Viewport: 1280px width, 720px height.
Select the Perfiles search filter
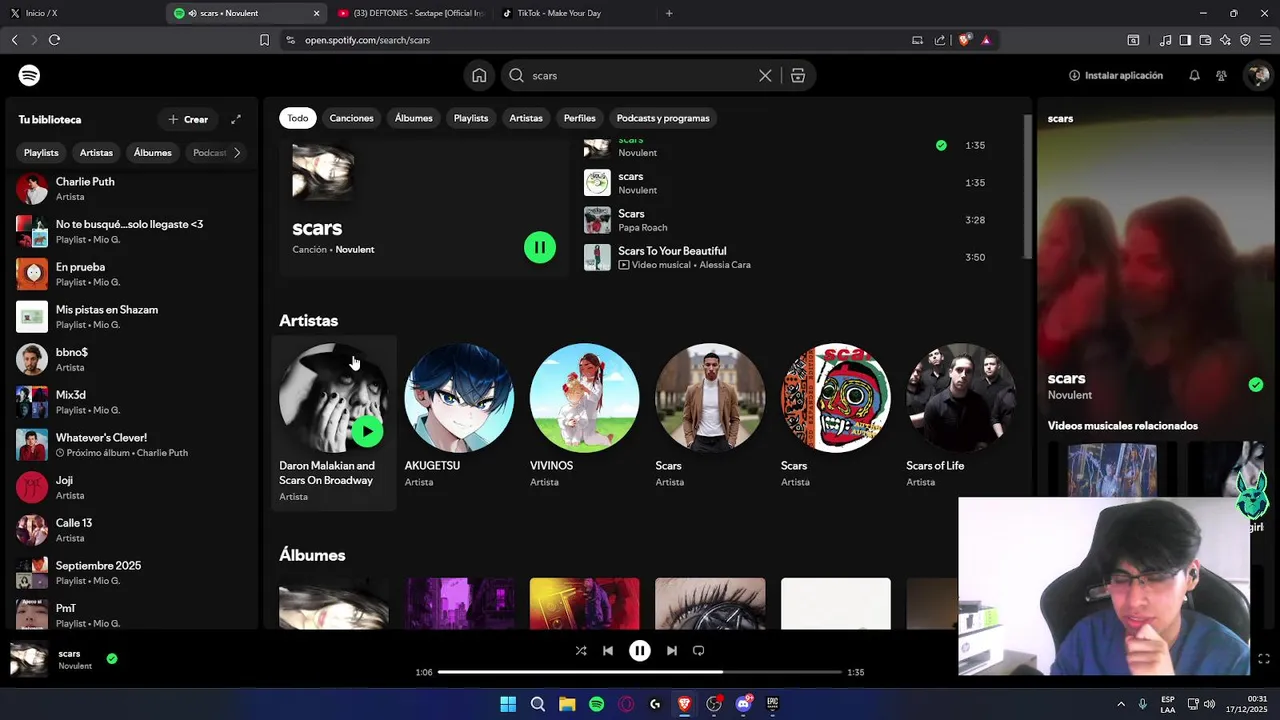tap(579, 118)
